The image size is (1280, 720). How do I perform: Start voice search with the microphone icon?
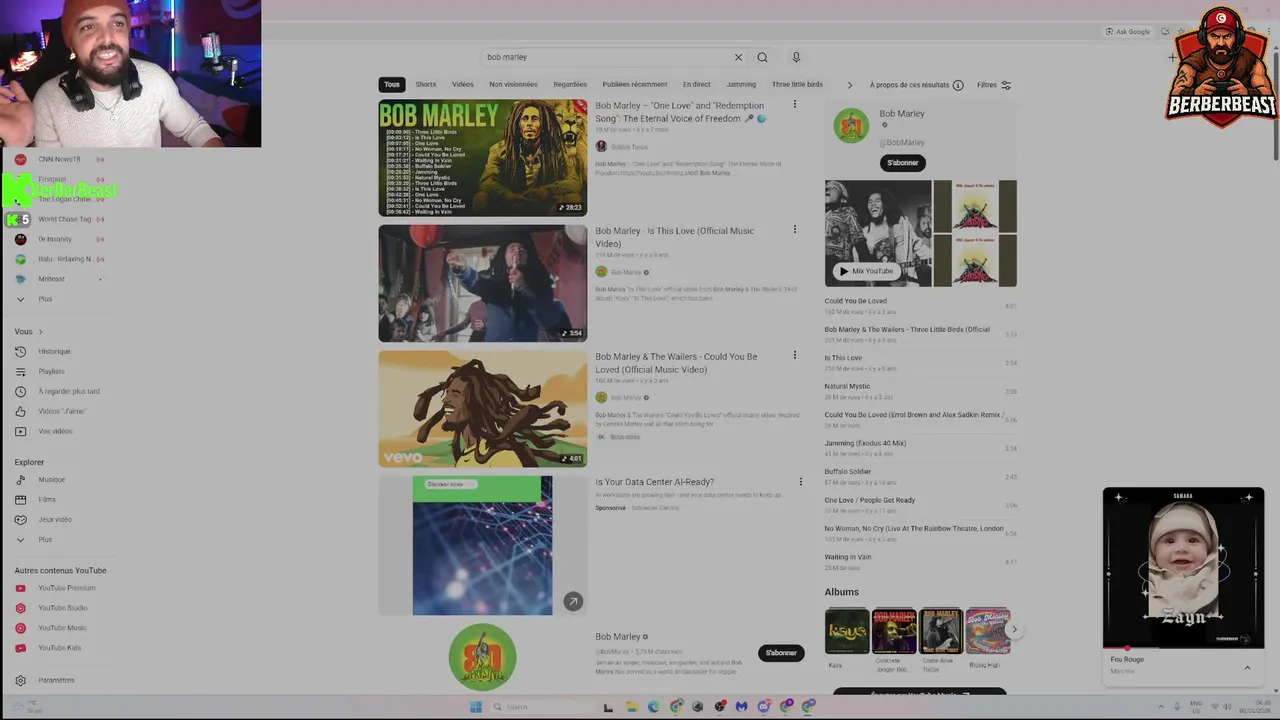click(x=796, y=57)
